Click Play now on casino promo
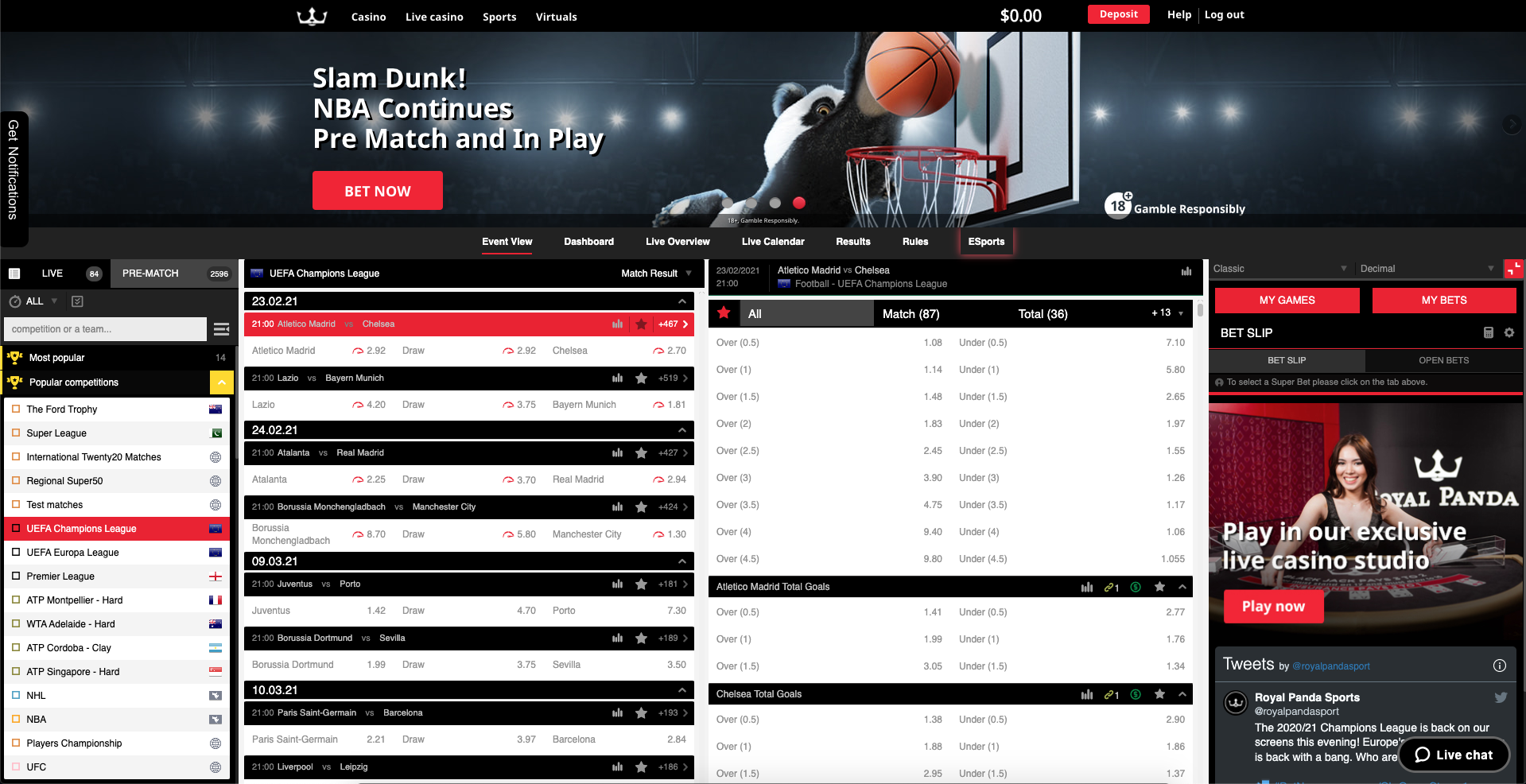This screenshot has height=784, width=1526. tap(1273, 606)
